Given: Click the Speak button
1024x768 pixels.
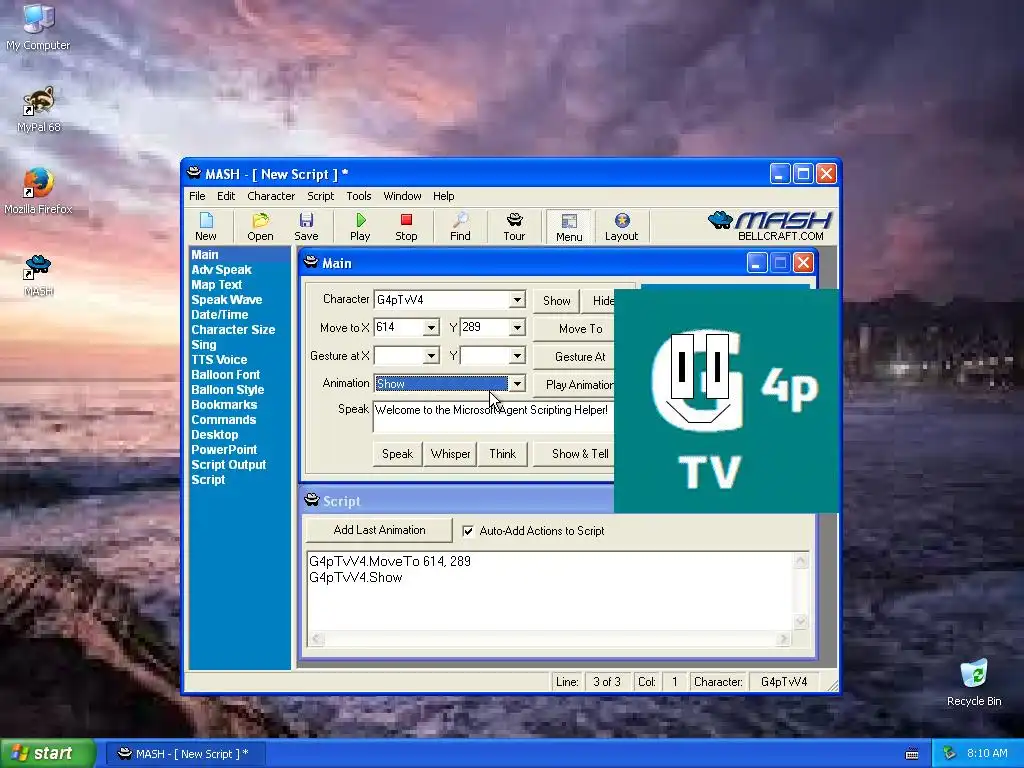Looking at the screenshot, I should pos(397,454).
